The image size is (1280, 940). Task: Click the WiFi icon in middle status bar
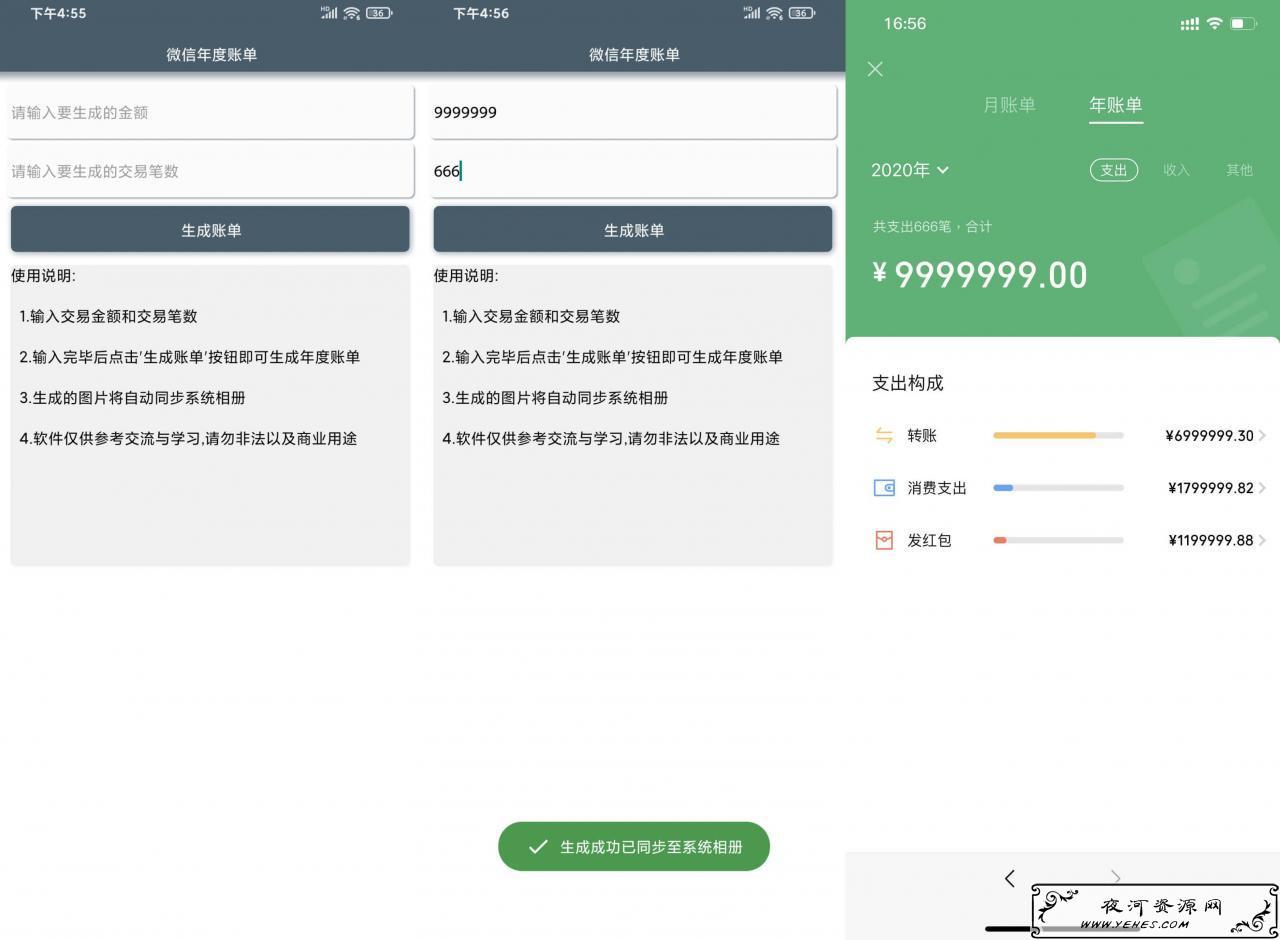point(774,13)
